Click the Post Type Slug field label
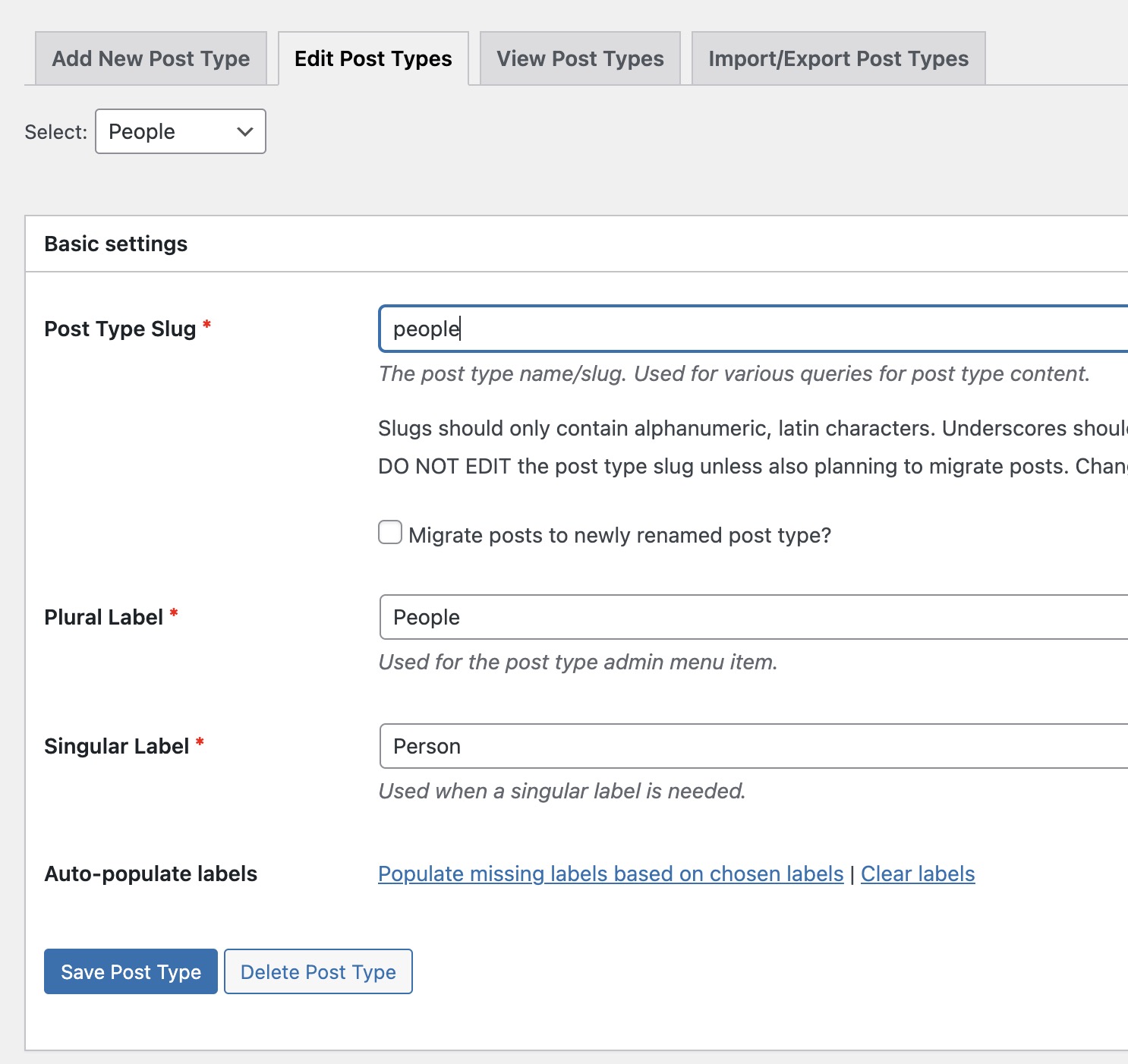The image size is (1128, 1064). 120,329
